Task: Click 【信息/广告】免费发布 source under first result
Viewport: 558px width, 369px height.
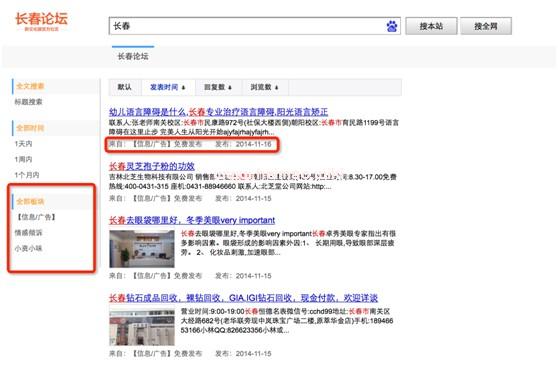Action: 167,144
